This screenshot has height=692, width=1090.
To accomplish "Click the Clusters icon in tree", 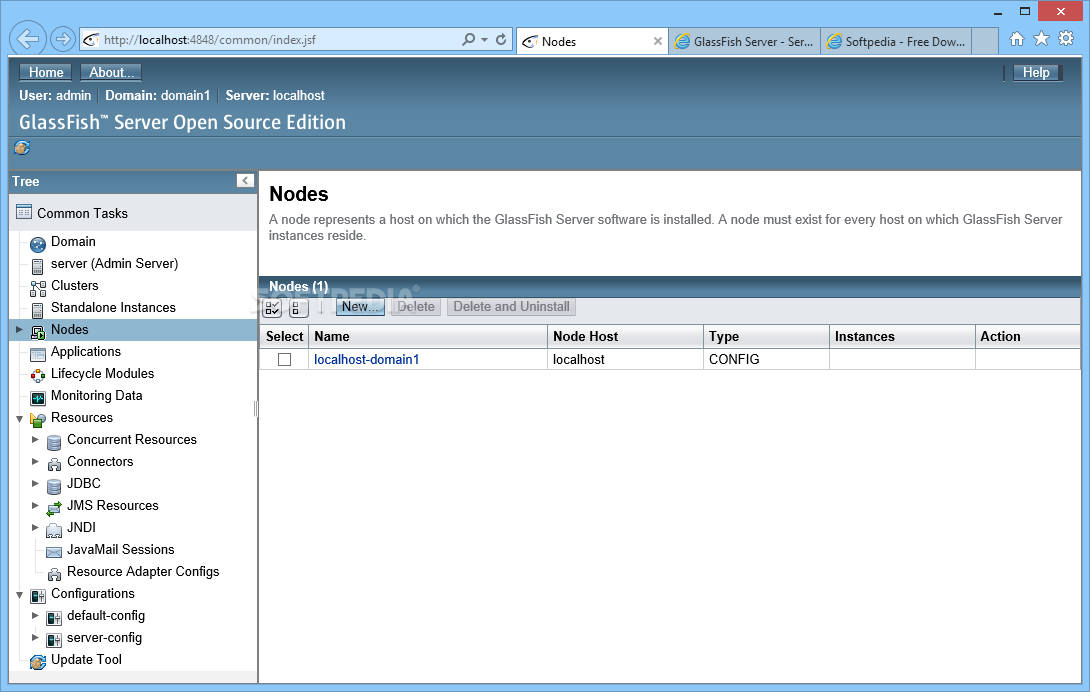I will click(x=38, y=288).
